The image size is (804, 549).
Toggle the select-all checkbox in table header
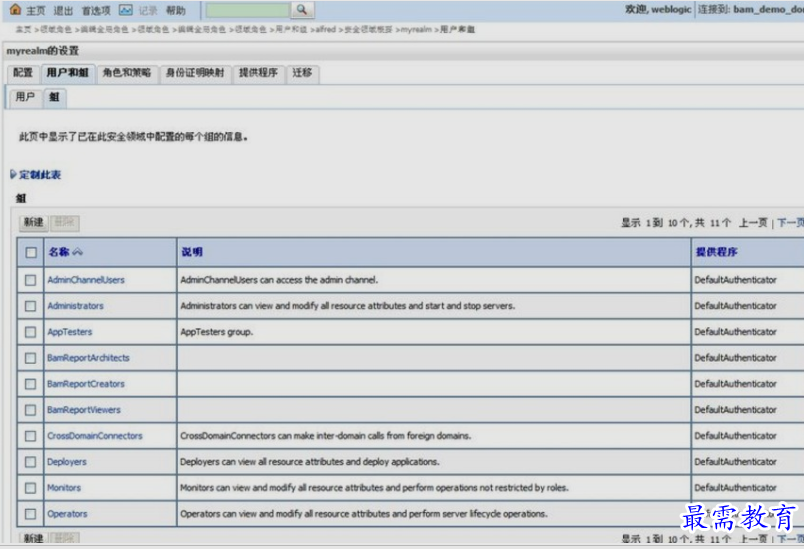point(31,252)
